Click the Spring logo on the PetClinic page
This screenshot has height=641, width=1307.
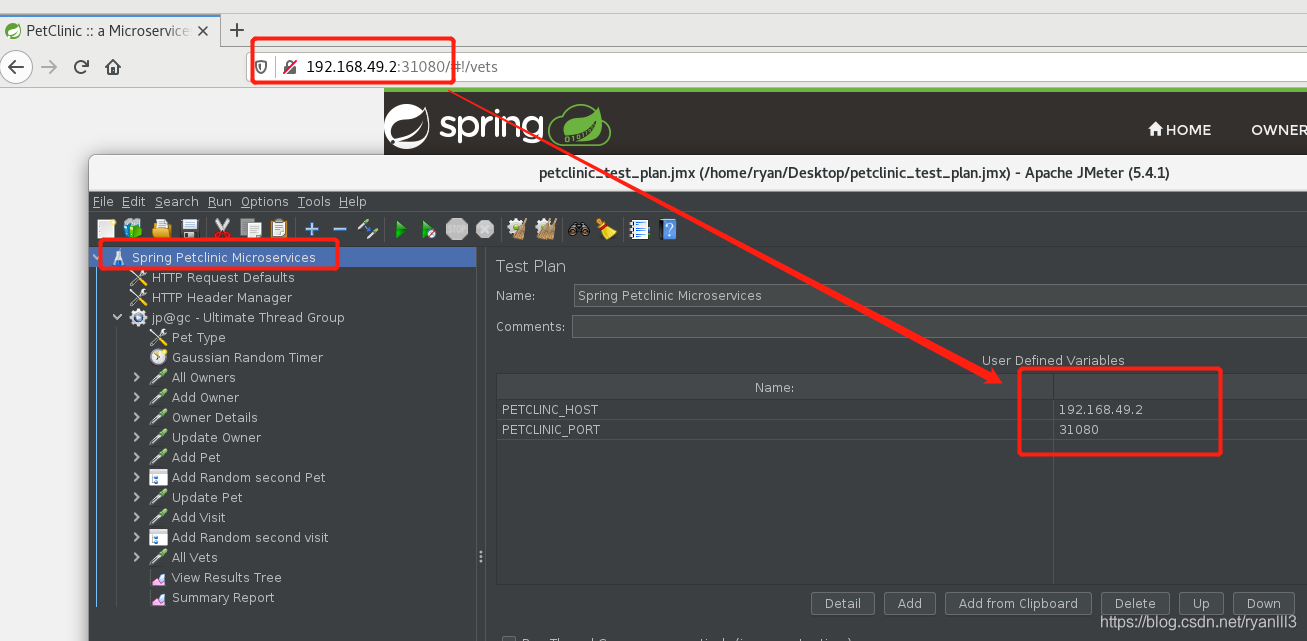click(x=498, y=126)
